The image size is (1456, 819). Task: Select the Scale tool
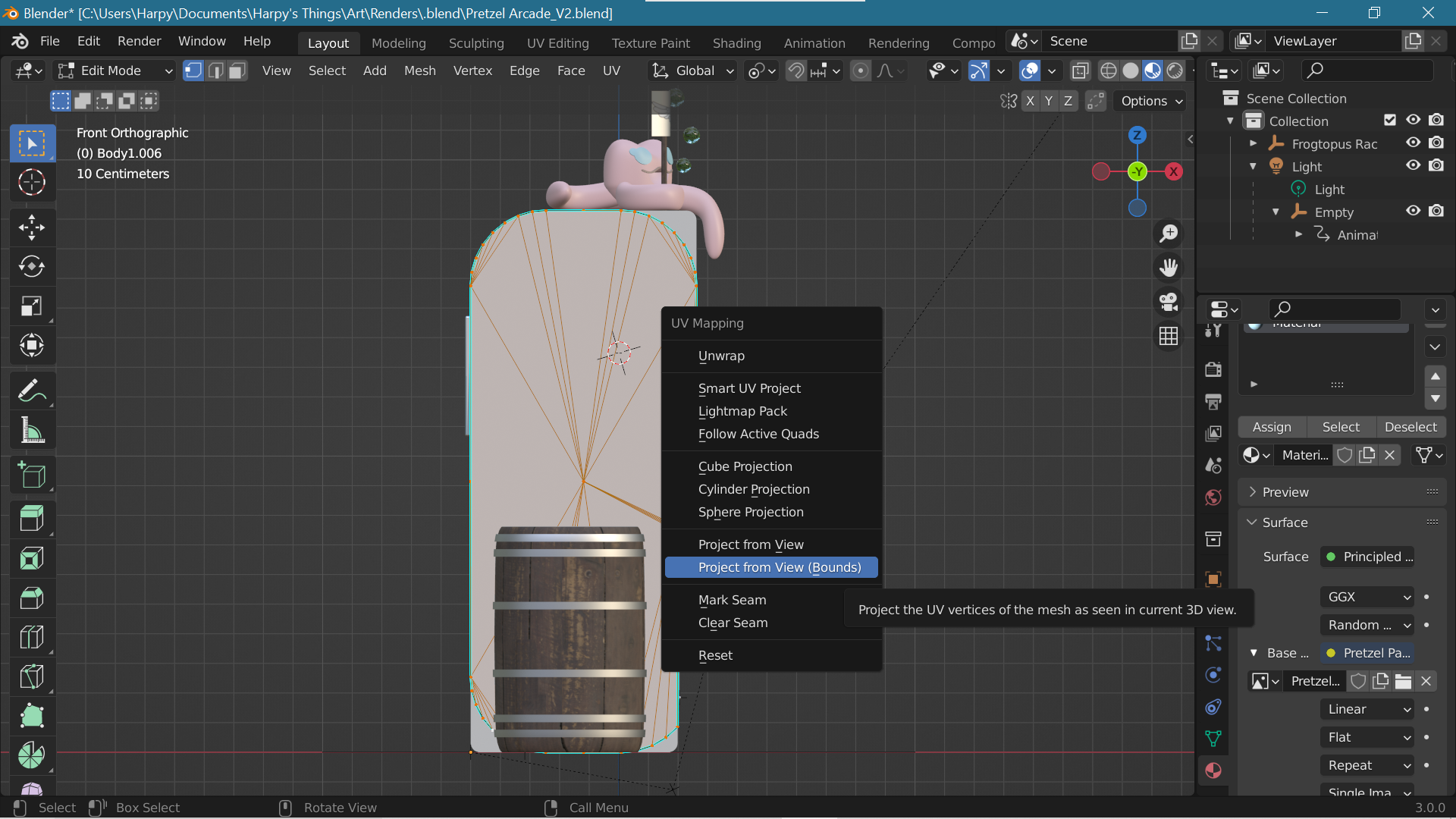click(32, 306)
